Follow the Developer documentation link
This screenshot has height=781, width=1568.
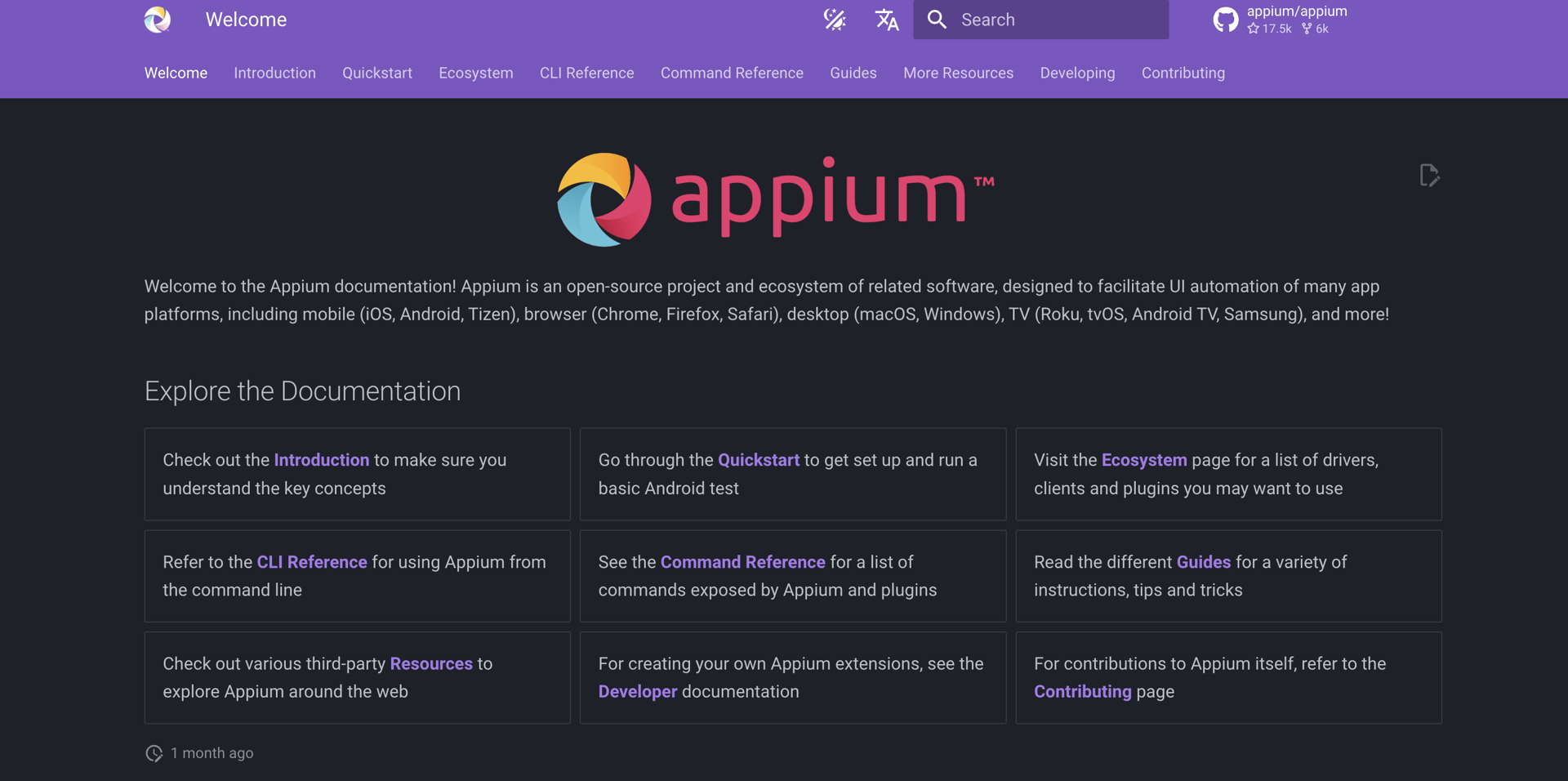click(x=637, y=692)
